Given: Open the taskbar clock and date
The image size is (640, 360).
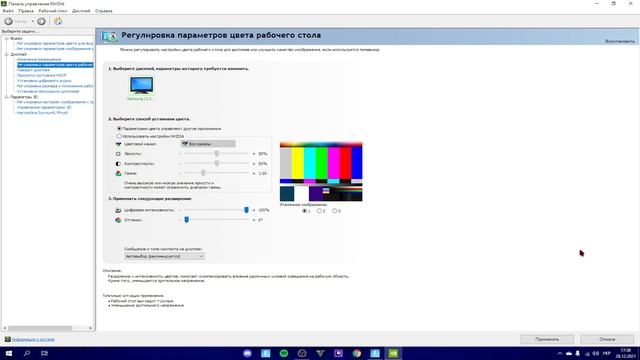Looking at the screenshot, I should (625, 353).
